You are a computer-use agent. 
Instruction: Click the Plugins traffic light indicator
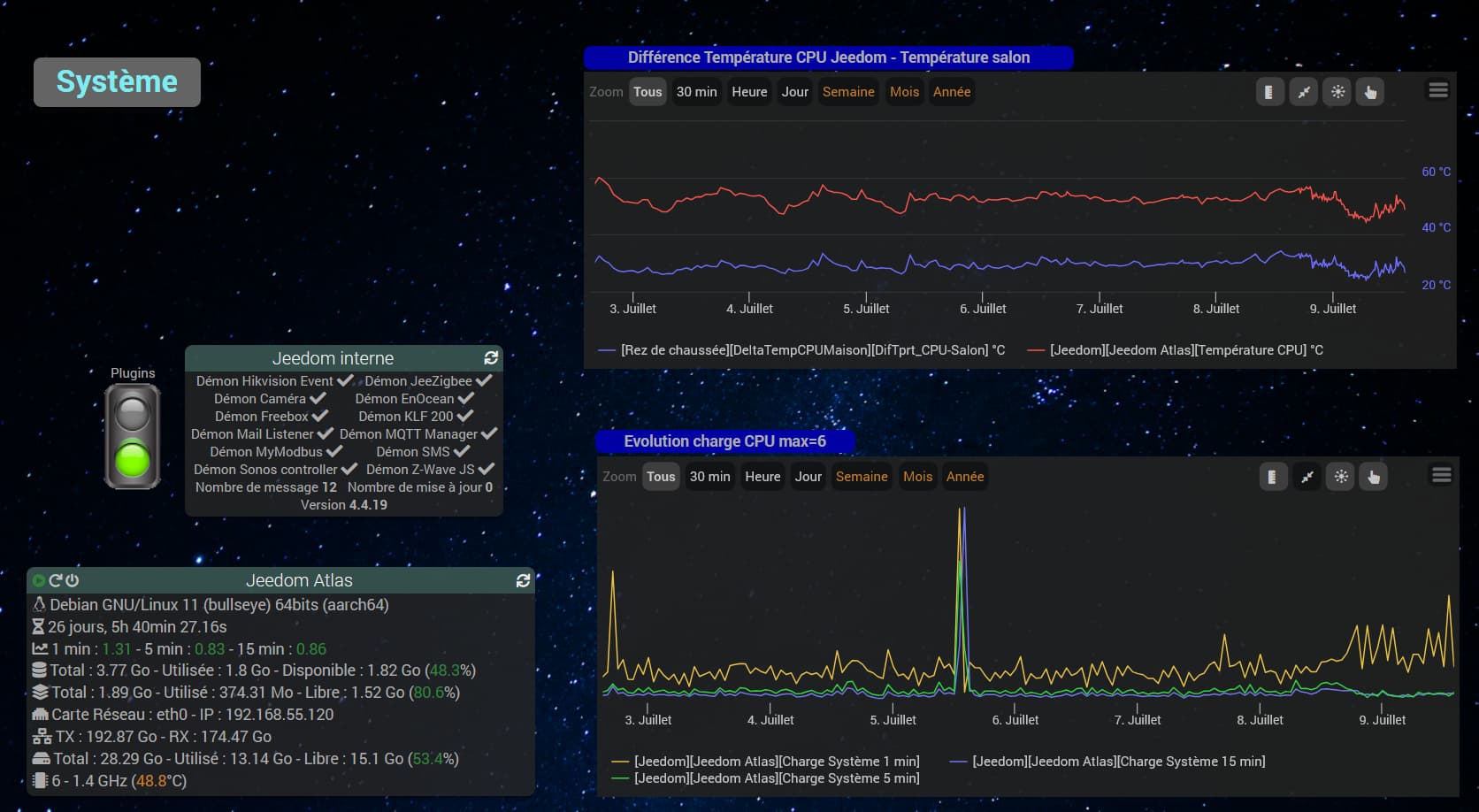coord(133,436)
